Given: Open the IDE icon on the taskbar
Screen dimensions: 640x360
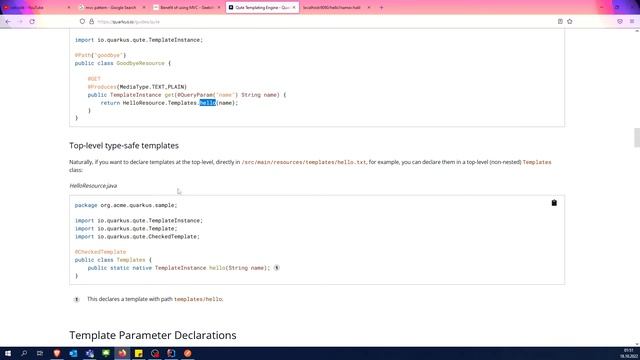Looking at the screenshot, I should (171, 353).
